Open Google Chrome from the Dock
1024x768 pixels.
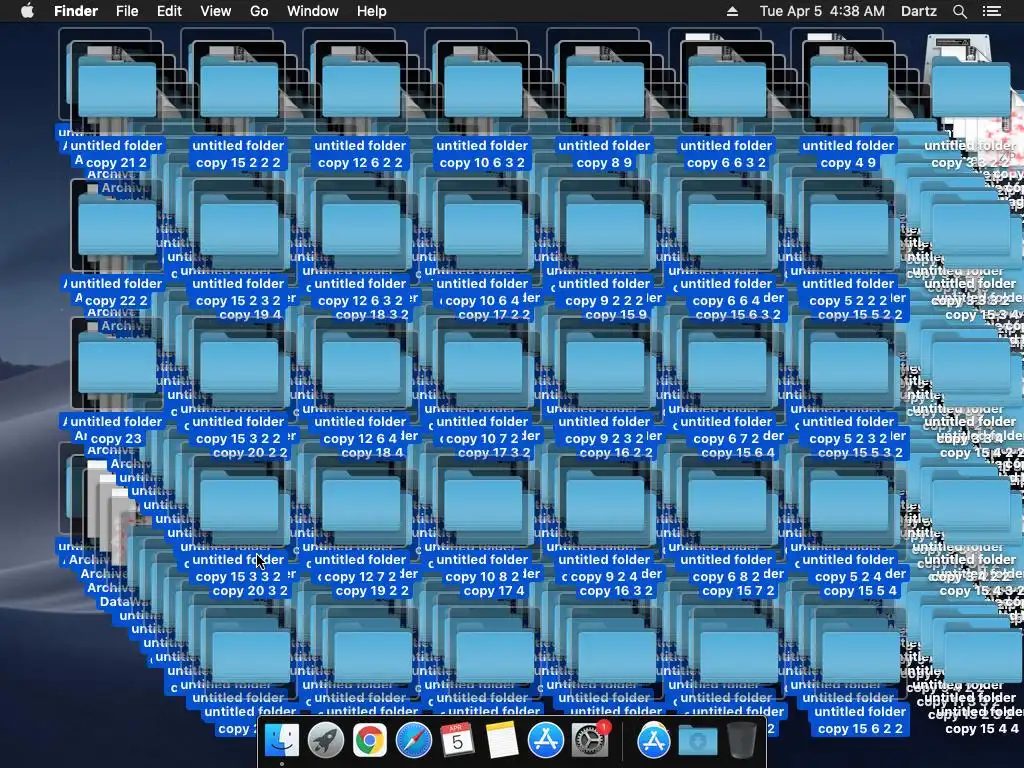tap(370, 741)
